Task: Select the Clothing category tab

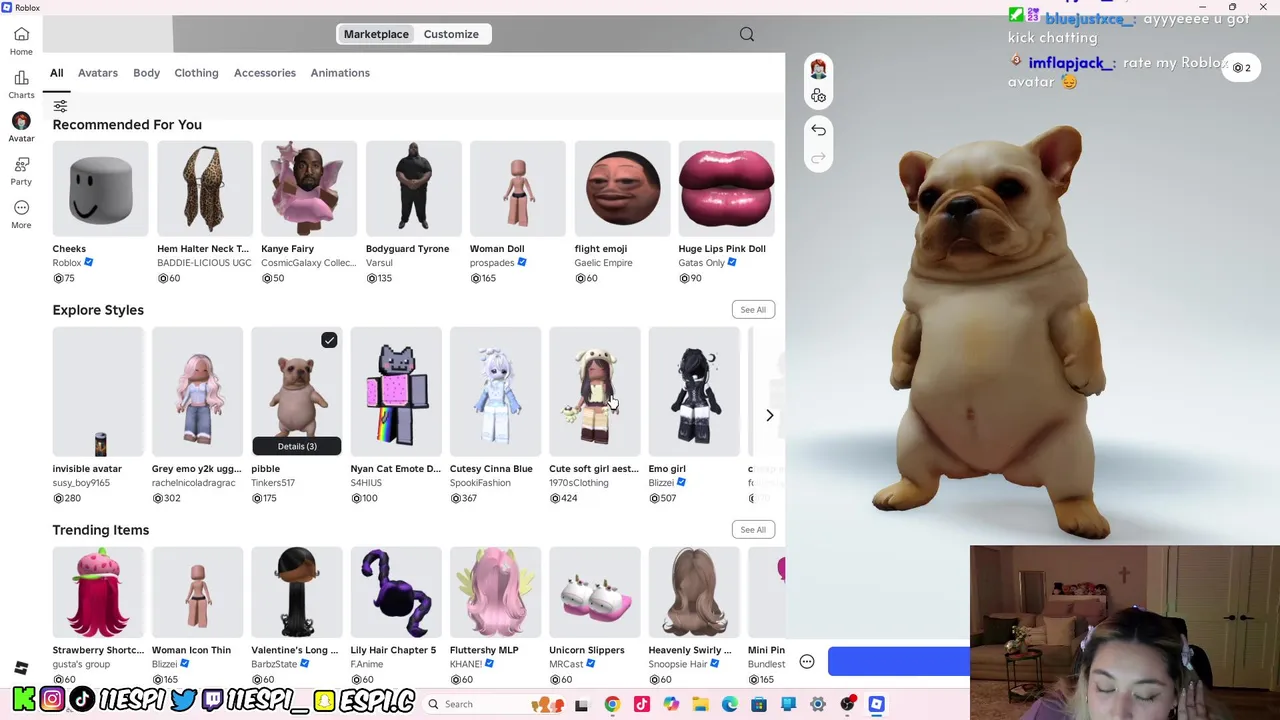Action: pos(196,73)
